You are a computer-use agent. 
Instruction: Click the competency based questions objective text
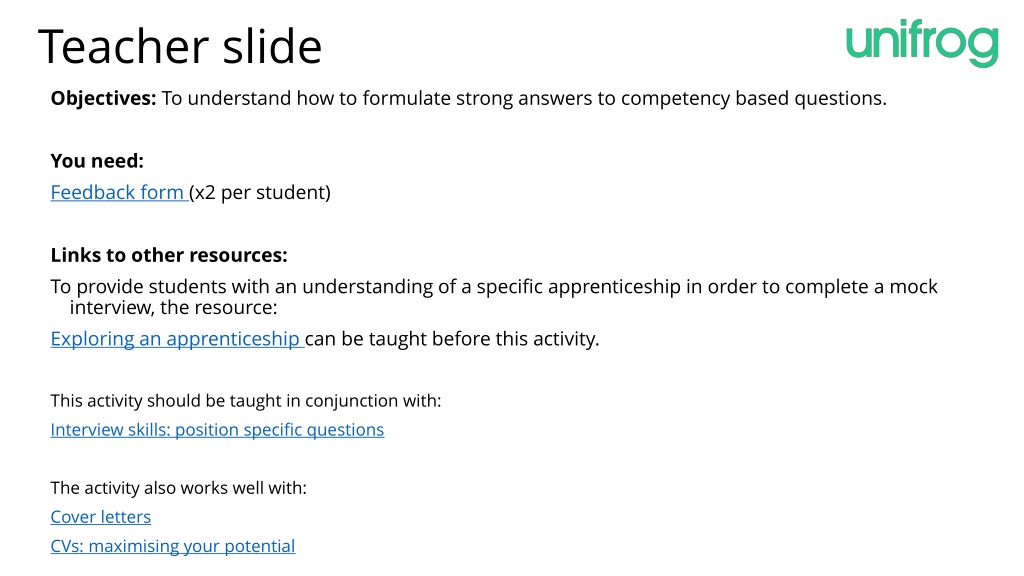(x=754, y=99)
